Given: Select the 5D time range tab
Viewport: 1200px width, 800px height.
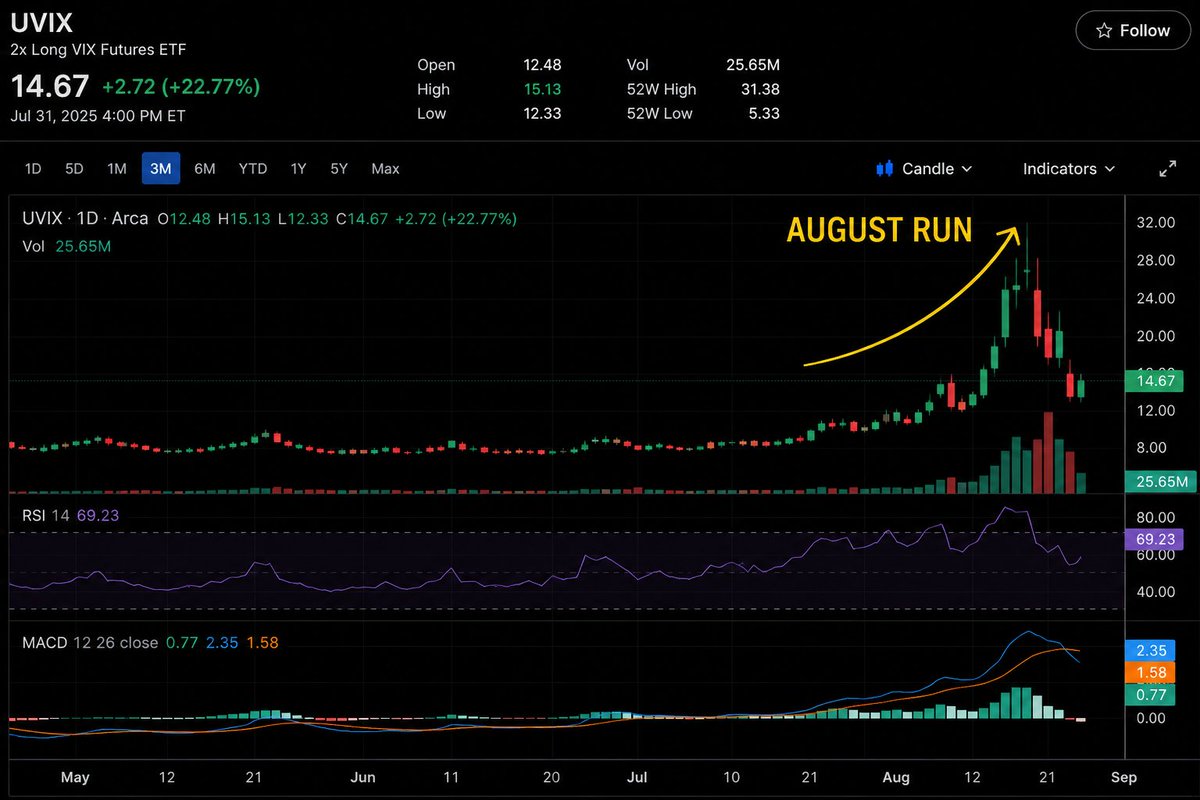Looking at the screenshot, I should coord(74,169).
